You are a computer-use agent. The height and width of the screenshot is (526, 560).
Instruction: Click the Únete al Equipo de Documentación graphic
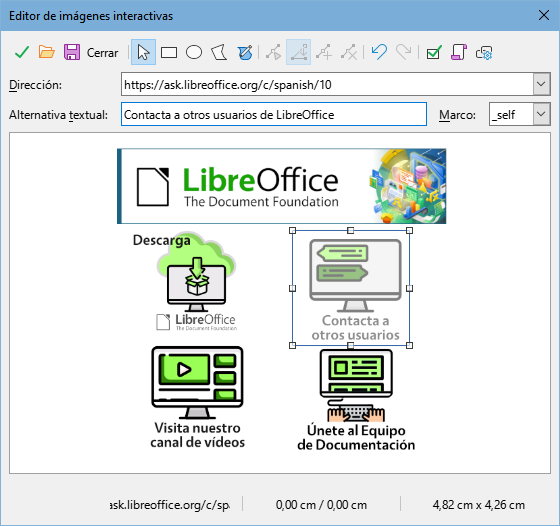[356, 400]
